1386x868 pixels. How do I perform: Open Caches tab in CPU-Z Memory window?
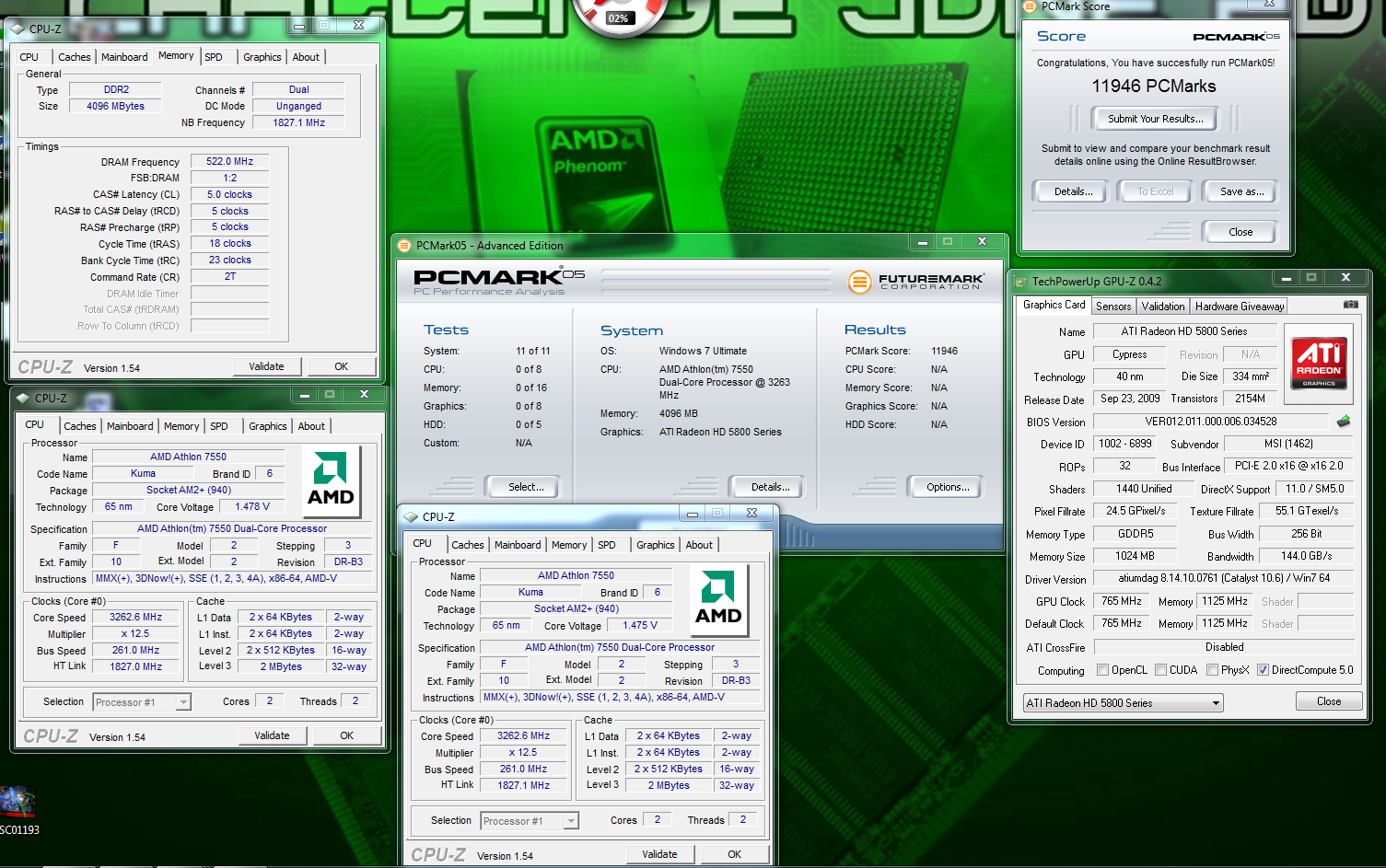pyautogui.click(x=75, y=57)
